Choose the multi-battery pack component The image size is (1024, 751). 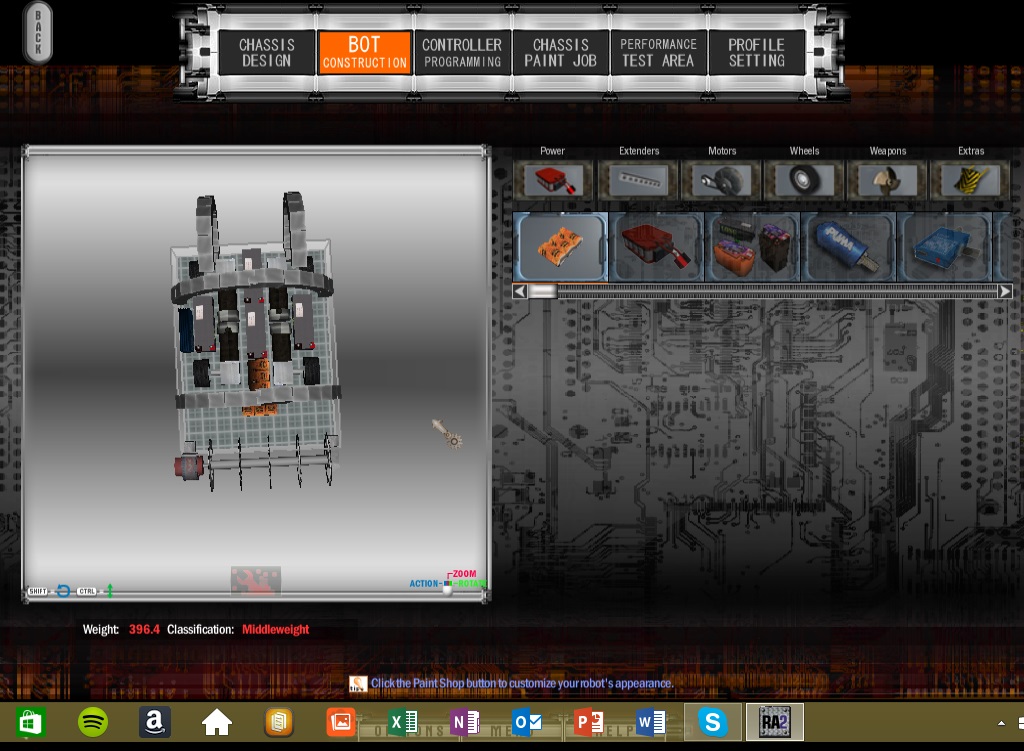tap(752, 247)
